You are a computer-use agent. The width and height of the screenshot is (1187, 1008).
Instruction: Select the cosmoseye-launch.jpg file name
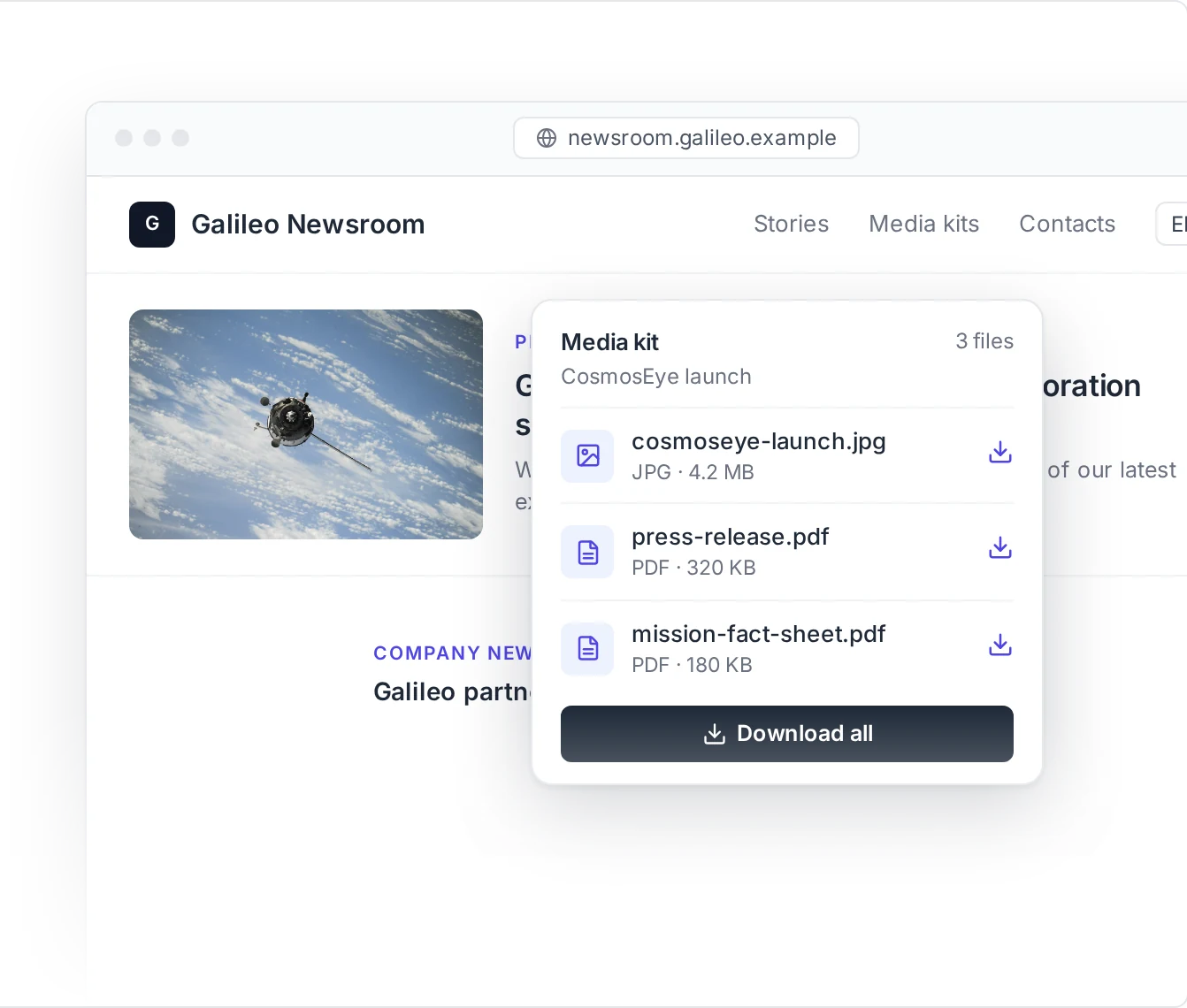point(759,441)
